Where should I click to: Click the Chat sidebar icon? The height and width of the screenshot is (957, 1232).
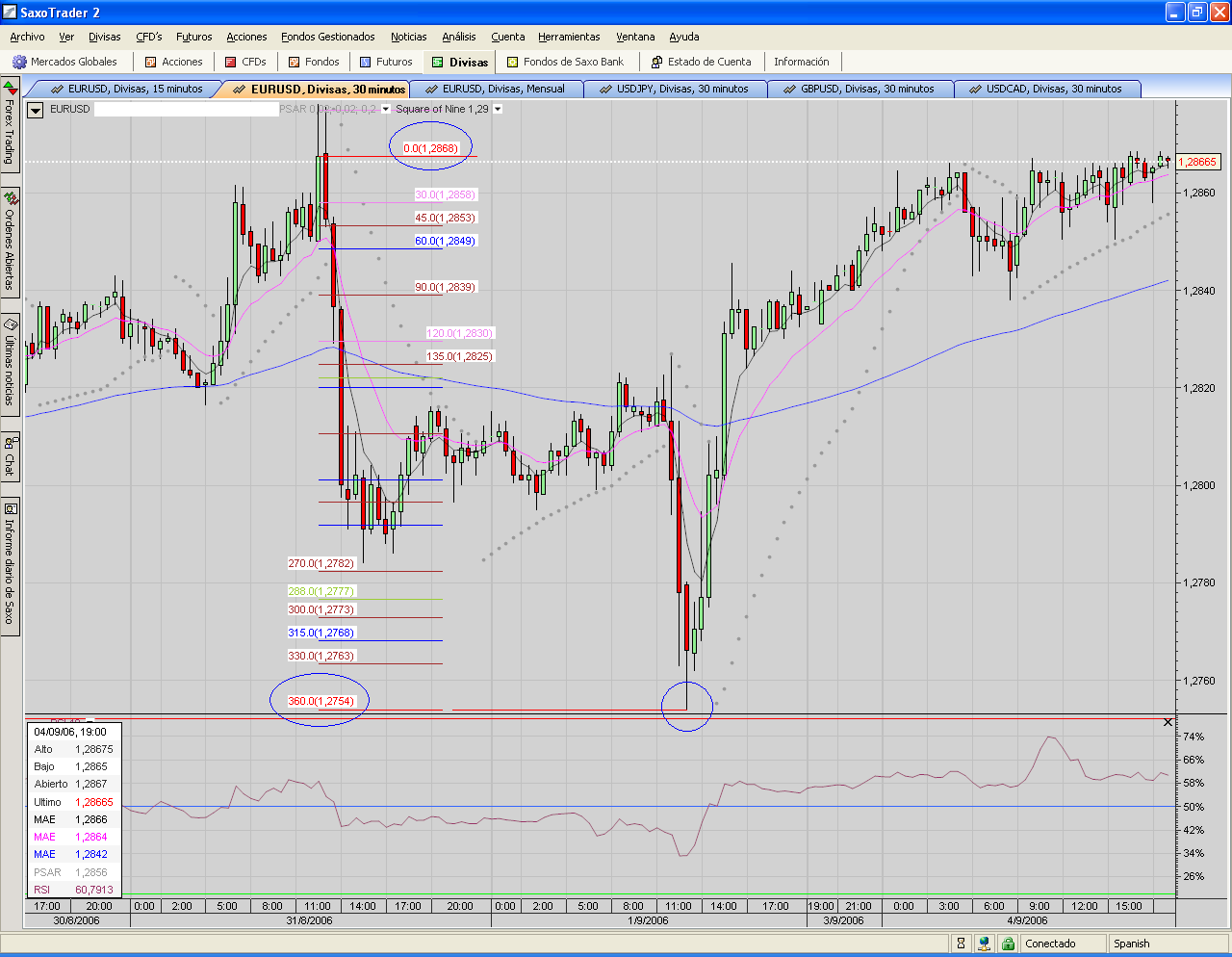tap(10, 443)
